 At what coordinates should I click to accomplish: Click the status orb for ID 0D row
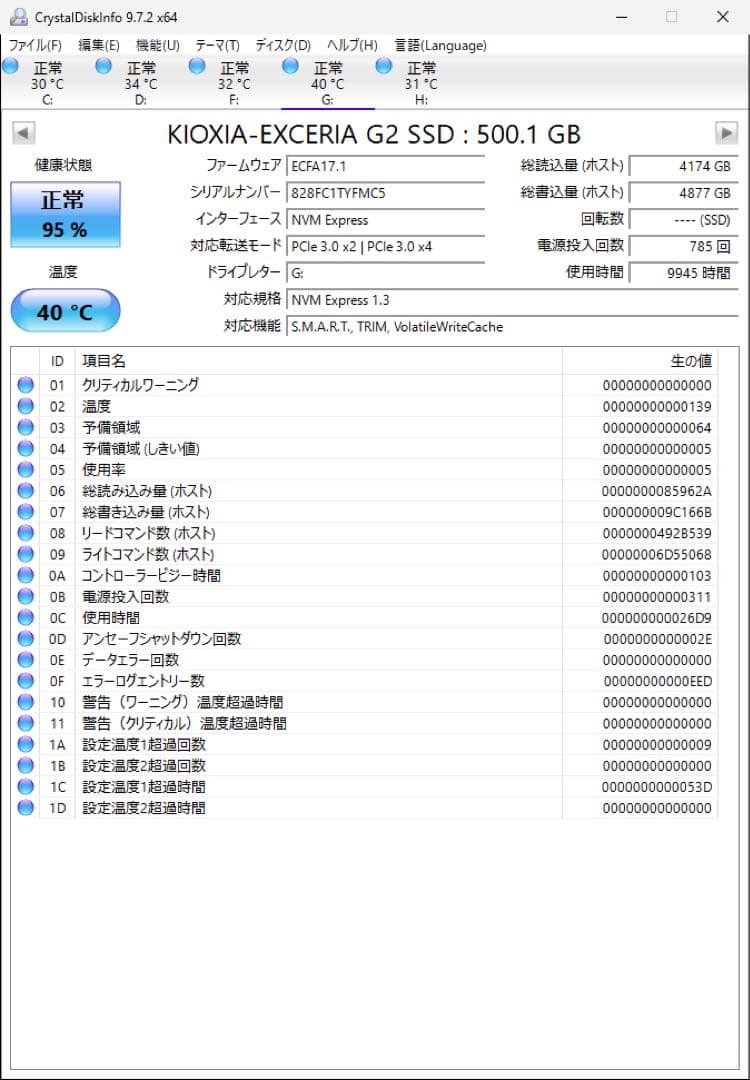[25, 638]
